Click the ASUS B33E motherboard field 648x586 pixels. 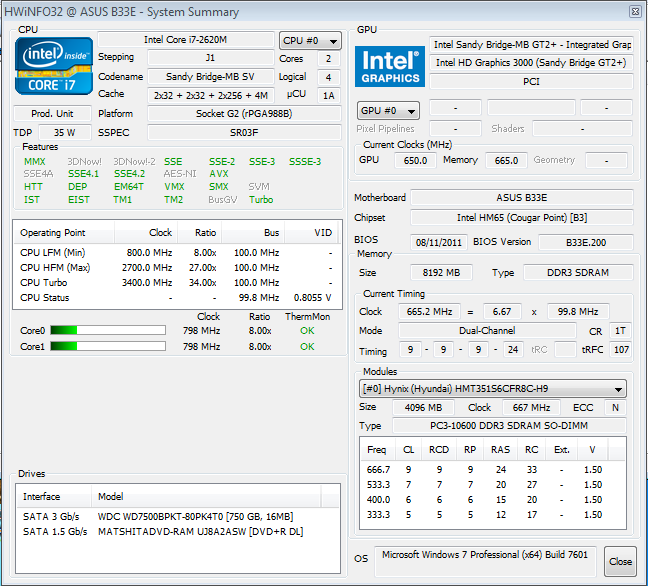[522, 198]
